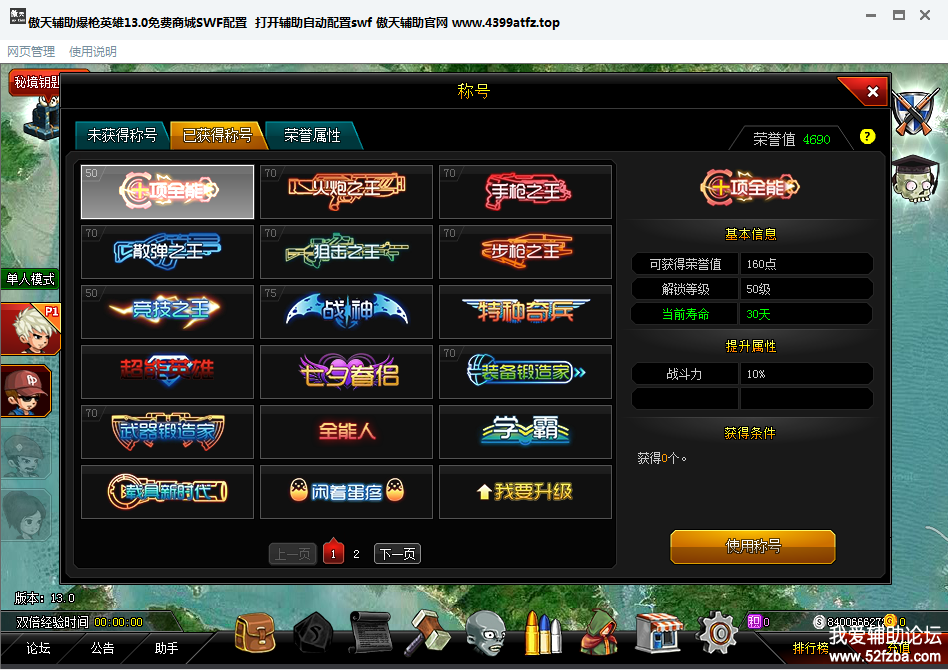Click the 秘境钥匙 button
The width and height of the screenshot is (948, 670).
36,82
